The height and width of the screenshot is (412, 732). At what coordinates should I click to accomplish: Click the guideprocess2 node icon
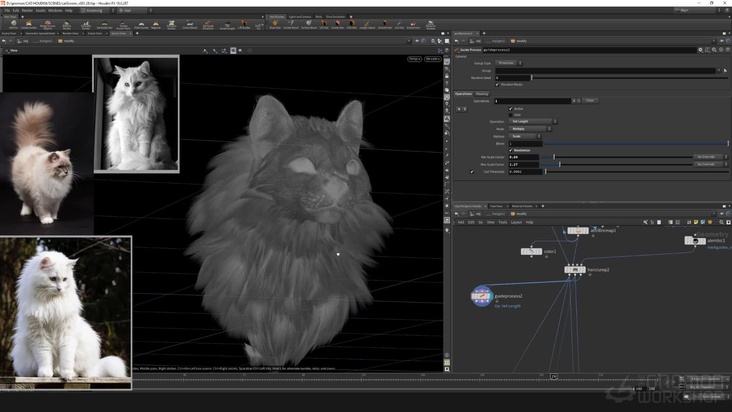pos(482,296)
